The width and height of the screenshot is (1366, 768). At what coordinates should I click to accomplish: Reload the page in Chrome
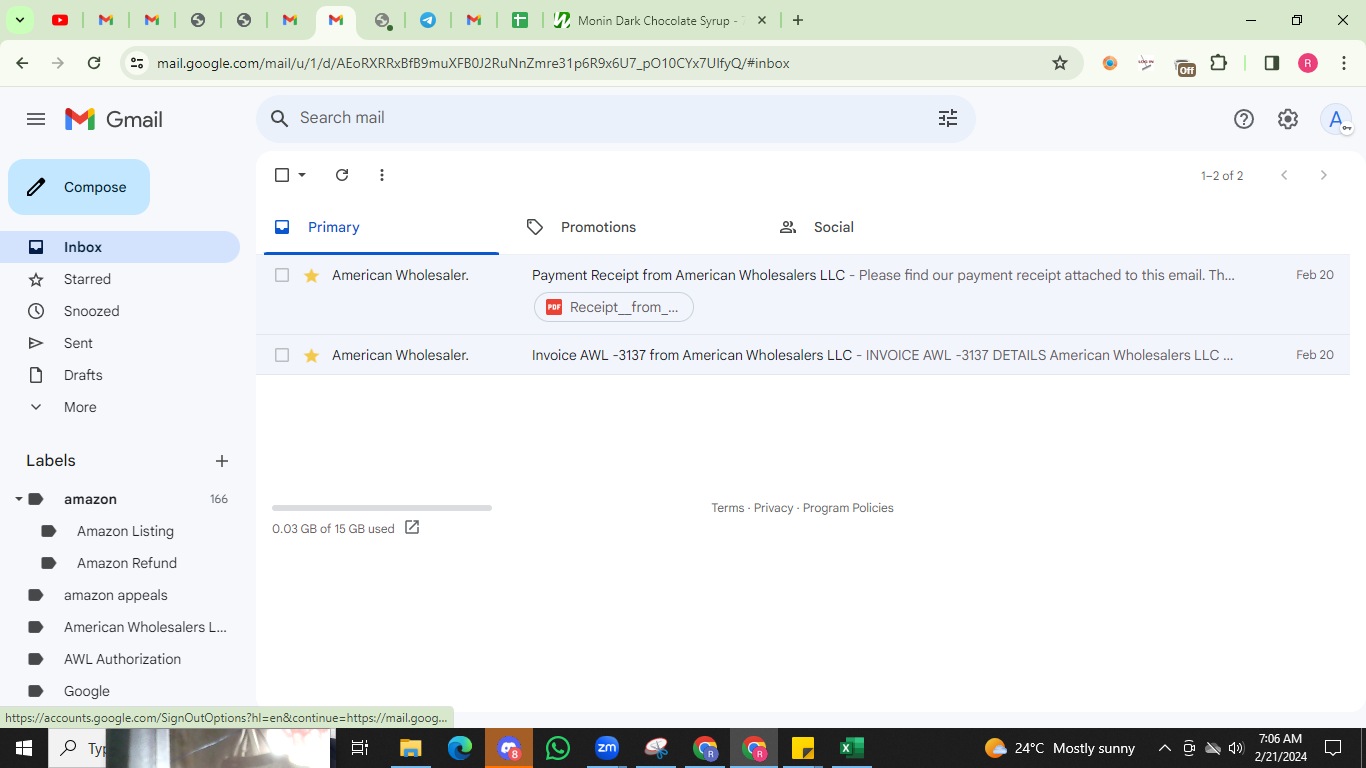click(x=94, y=63)
